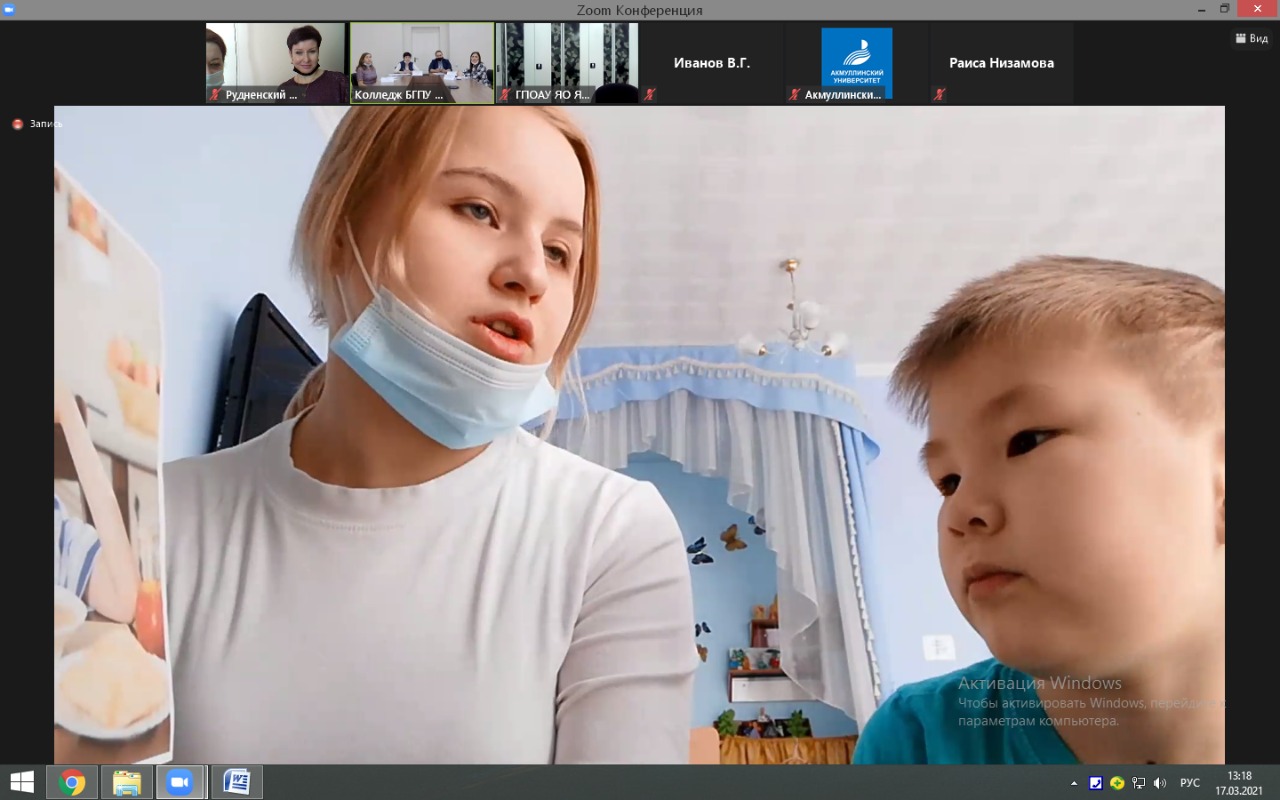Switch to Zoom app in taskbar
Viewport: 1280px width, 800px height.
pyautogui.click(x=181, y=781)
